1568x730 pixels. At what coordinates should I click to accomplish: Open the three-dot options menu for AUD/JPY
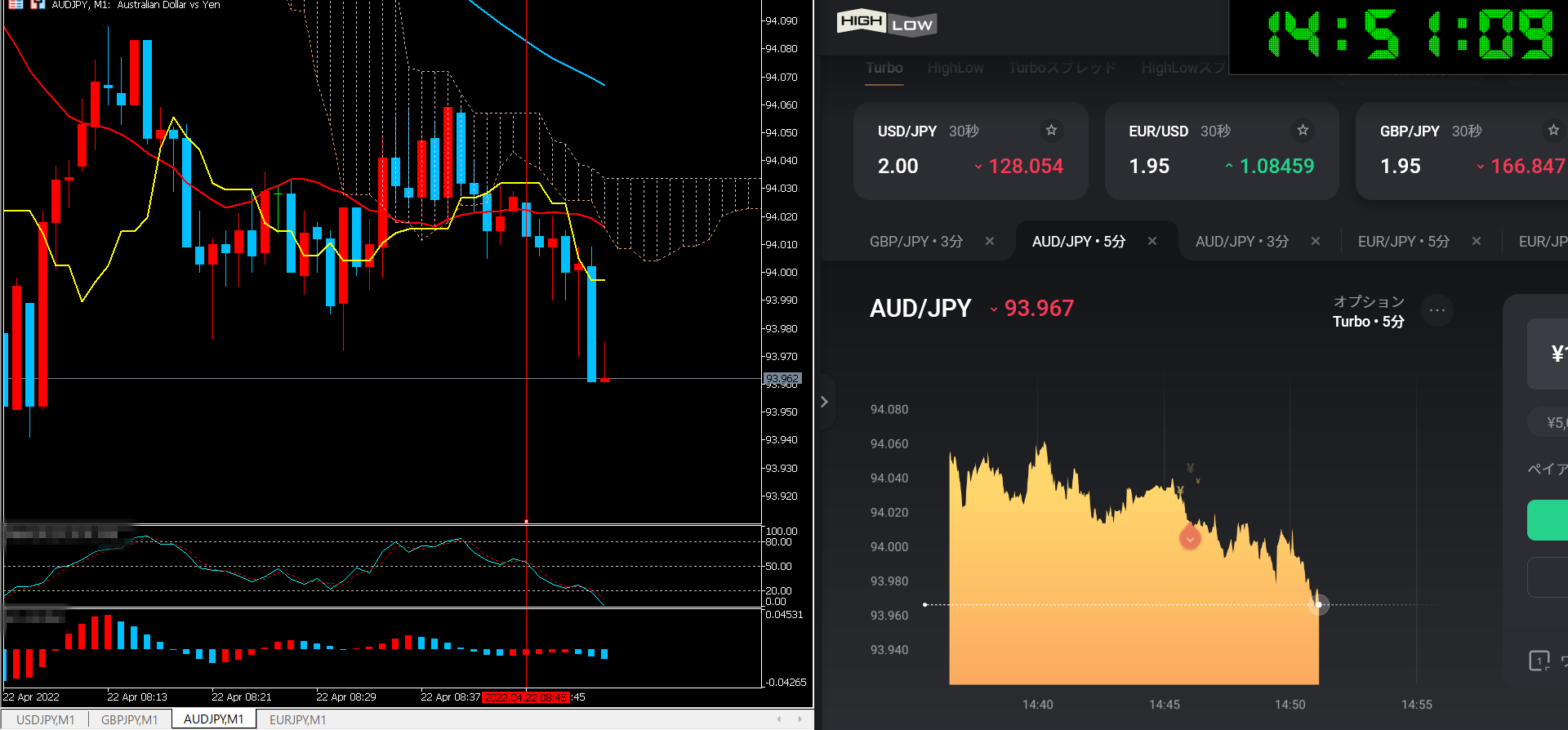[1437, 310]
